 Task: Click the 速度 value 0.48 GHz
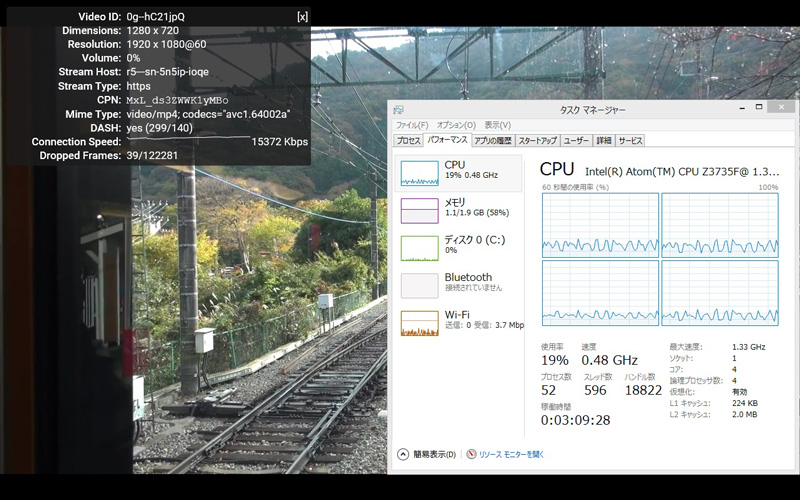(609, 360)
